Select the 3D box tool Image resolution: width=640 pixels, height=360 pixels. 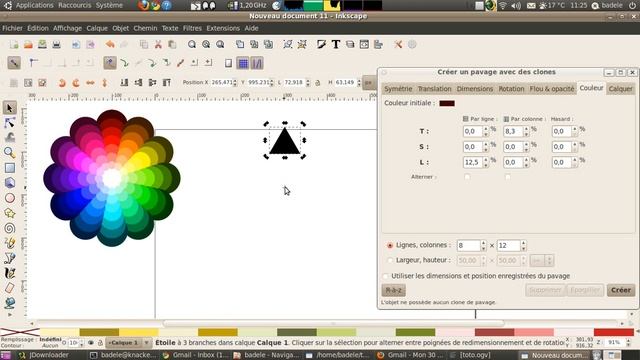[10, 183]
